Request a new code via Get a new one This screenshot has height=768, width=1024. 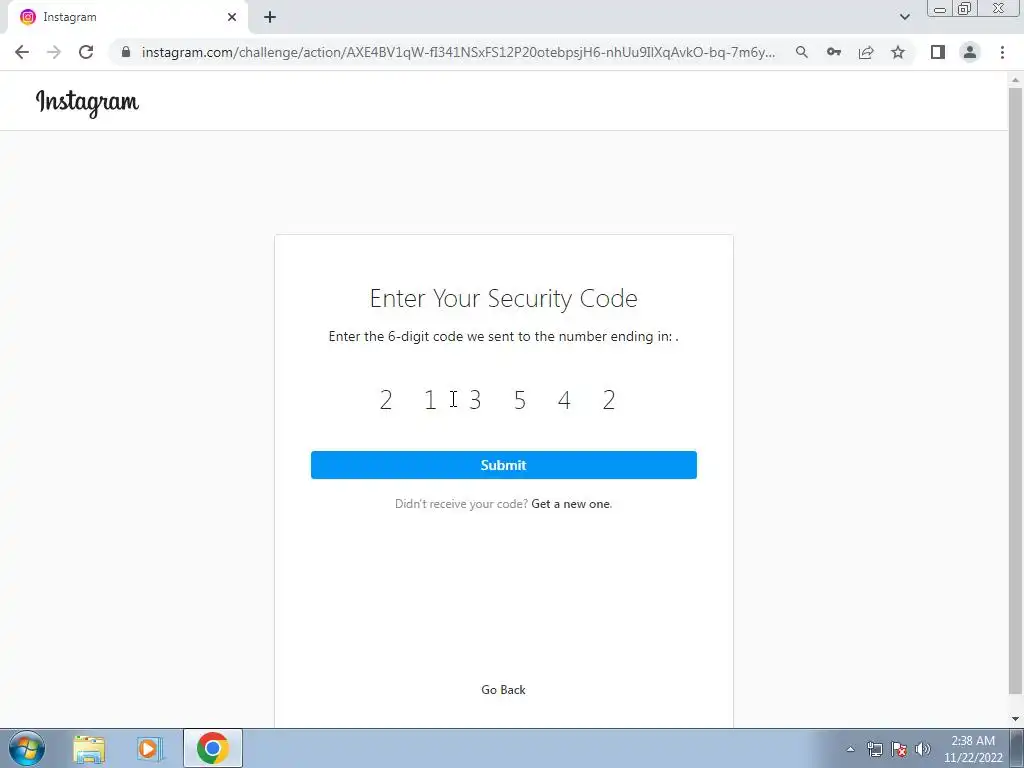click(571, 504)
